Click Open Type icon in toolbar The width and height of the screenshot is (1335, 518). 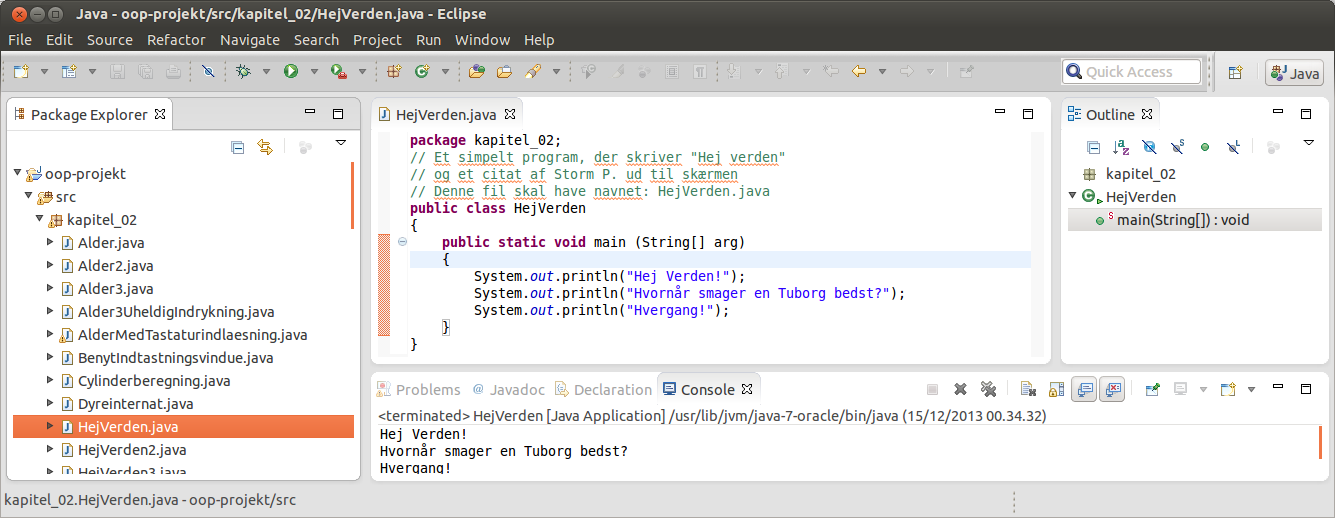click(x=477, y=72)
